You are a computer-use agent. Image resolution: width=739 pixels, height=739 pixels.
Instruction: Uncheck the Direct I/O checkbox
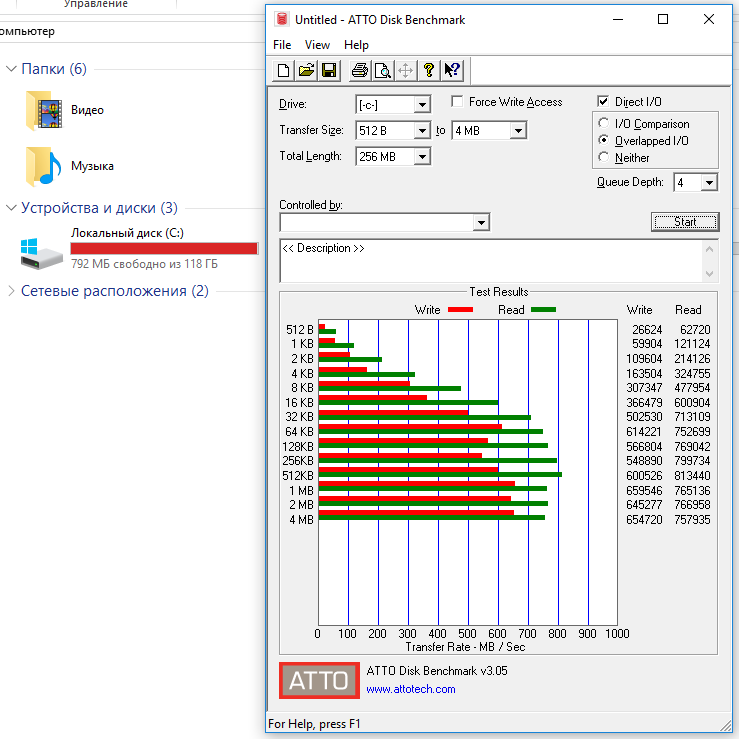[x=603, y=102]
